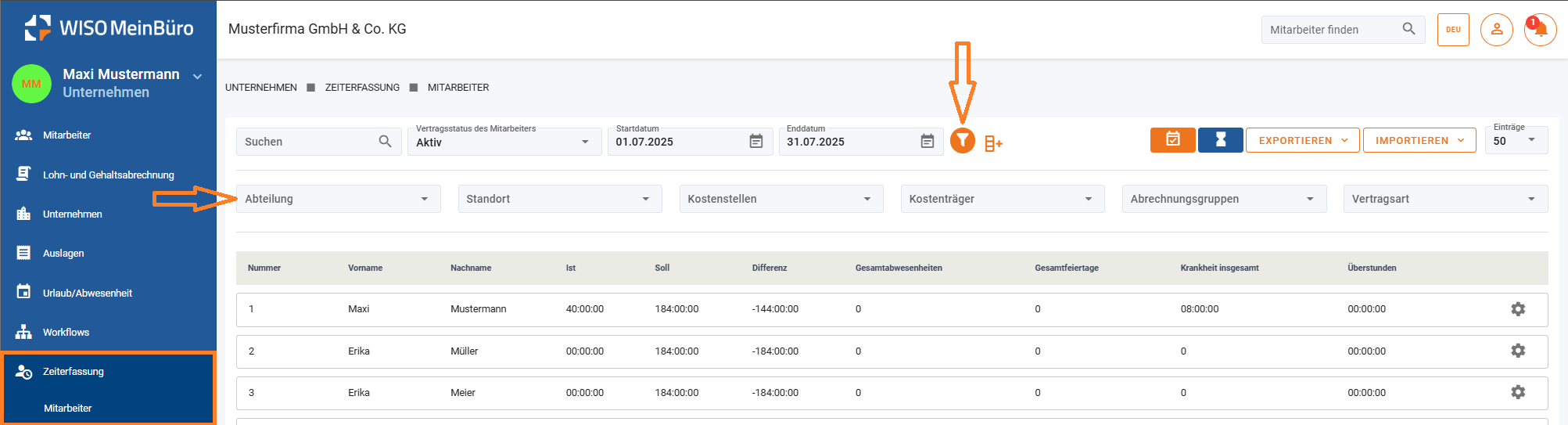This screenshot has height=425, width=1568.
Task: Select Lohn- und Gehaltsabrechnung menu item
Action: pos(108,175)
